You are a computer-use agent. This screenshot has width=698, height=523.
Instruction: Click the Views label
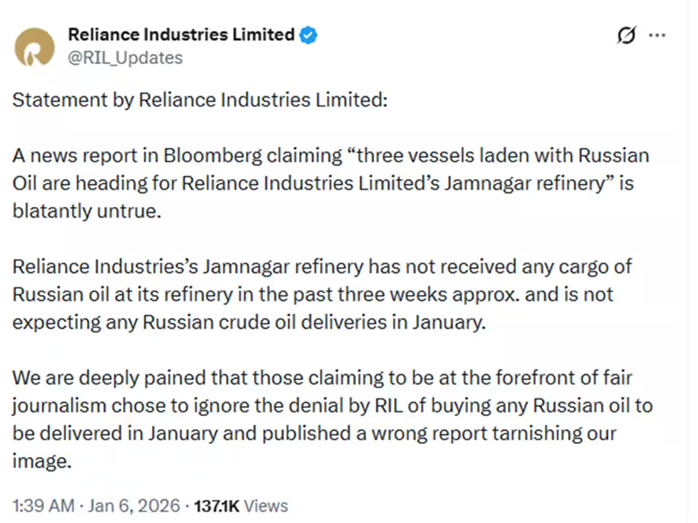tap(264, 505)
